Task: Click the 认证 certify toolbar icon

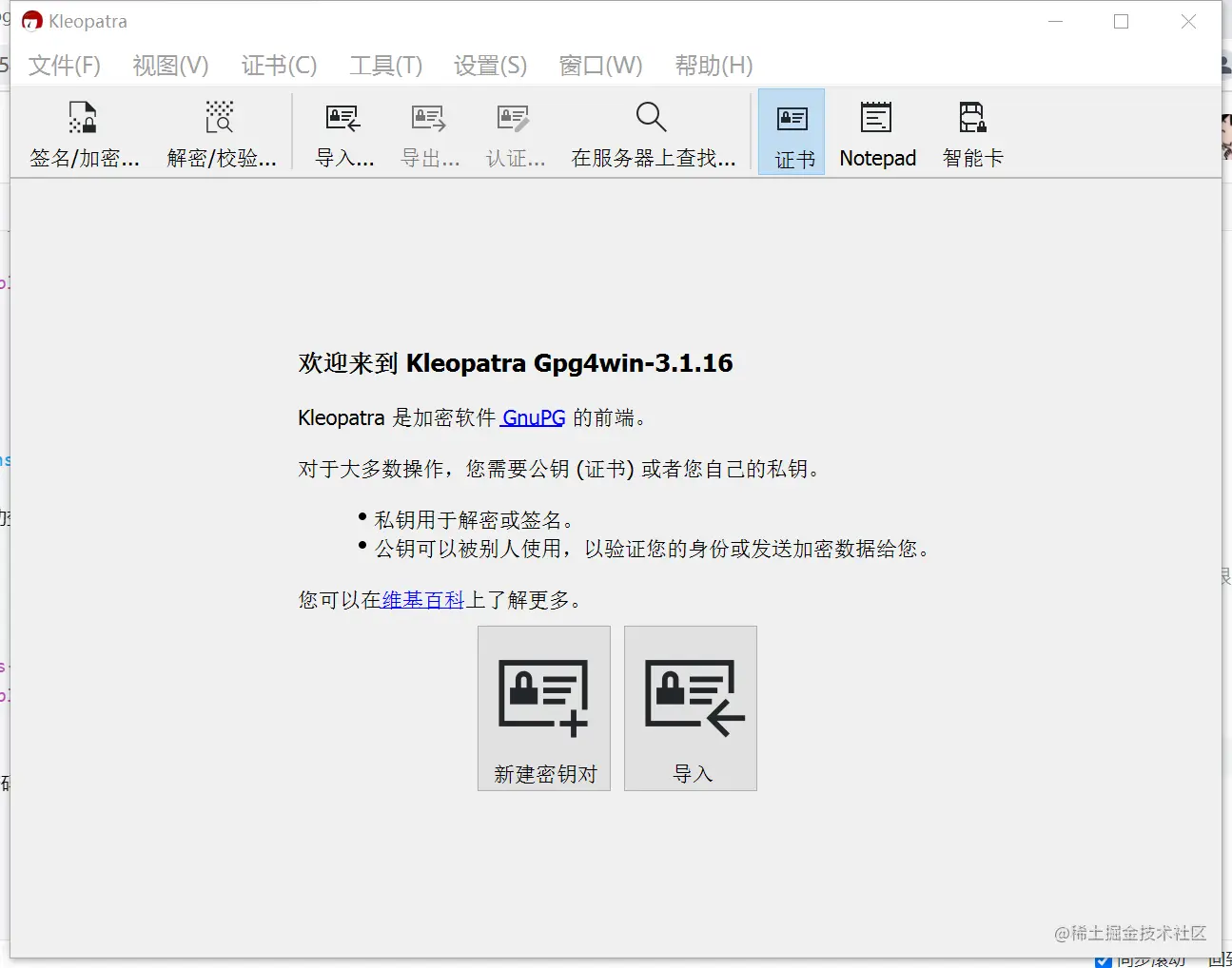Action: (x=515, y=133)
